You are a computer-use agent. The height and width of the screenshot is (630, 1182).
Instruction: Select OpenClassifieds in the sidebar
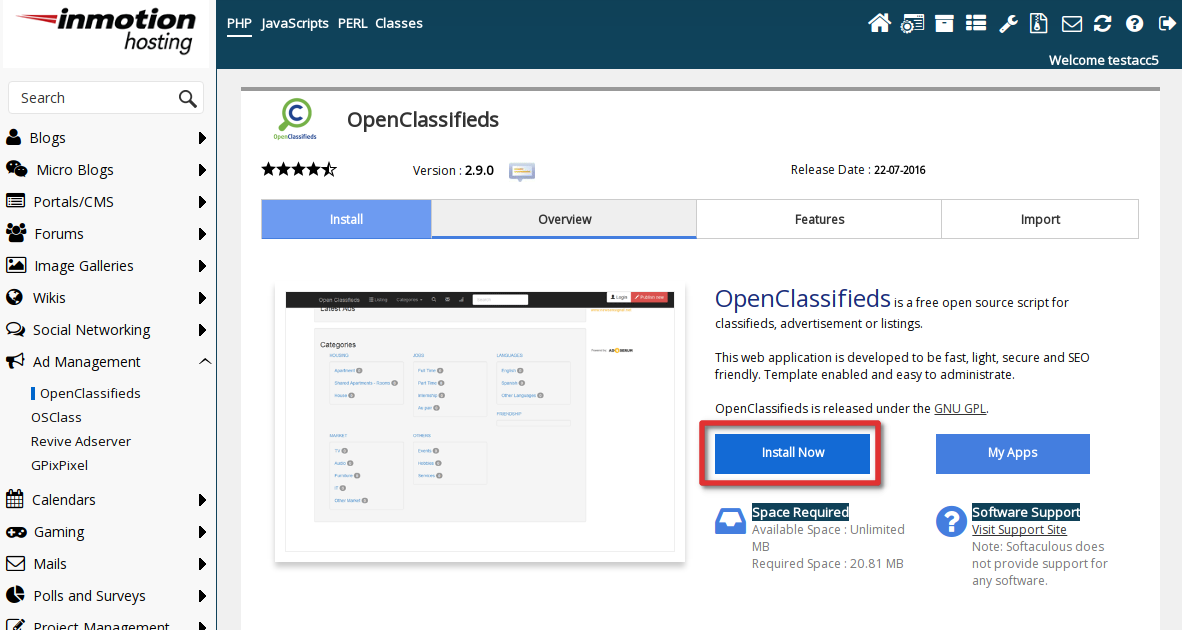point(90,393)
